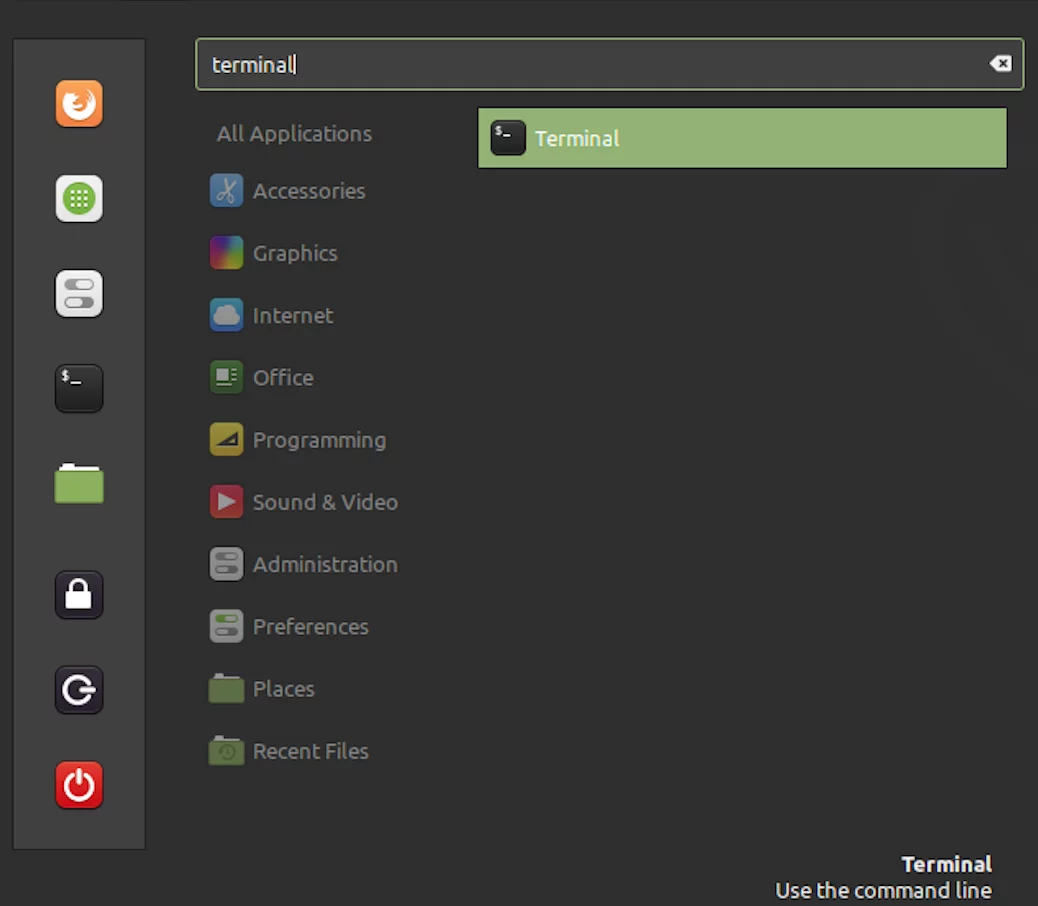Select the Administration category
The image size is (1038, 906).
pos(304,564)
